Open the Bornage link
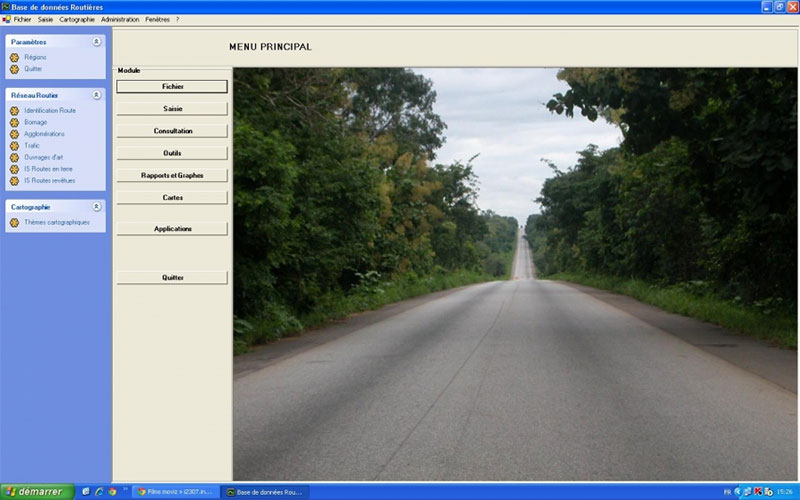 click(x=36, y=122)
